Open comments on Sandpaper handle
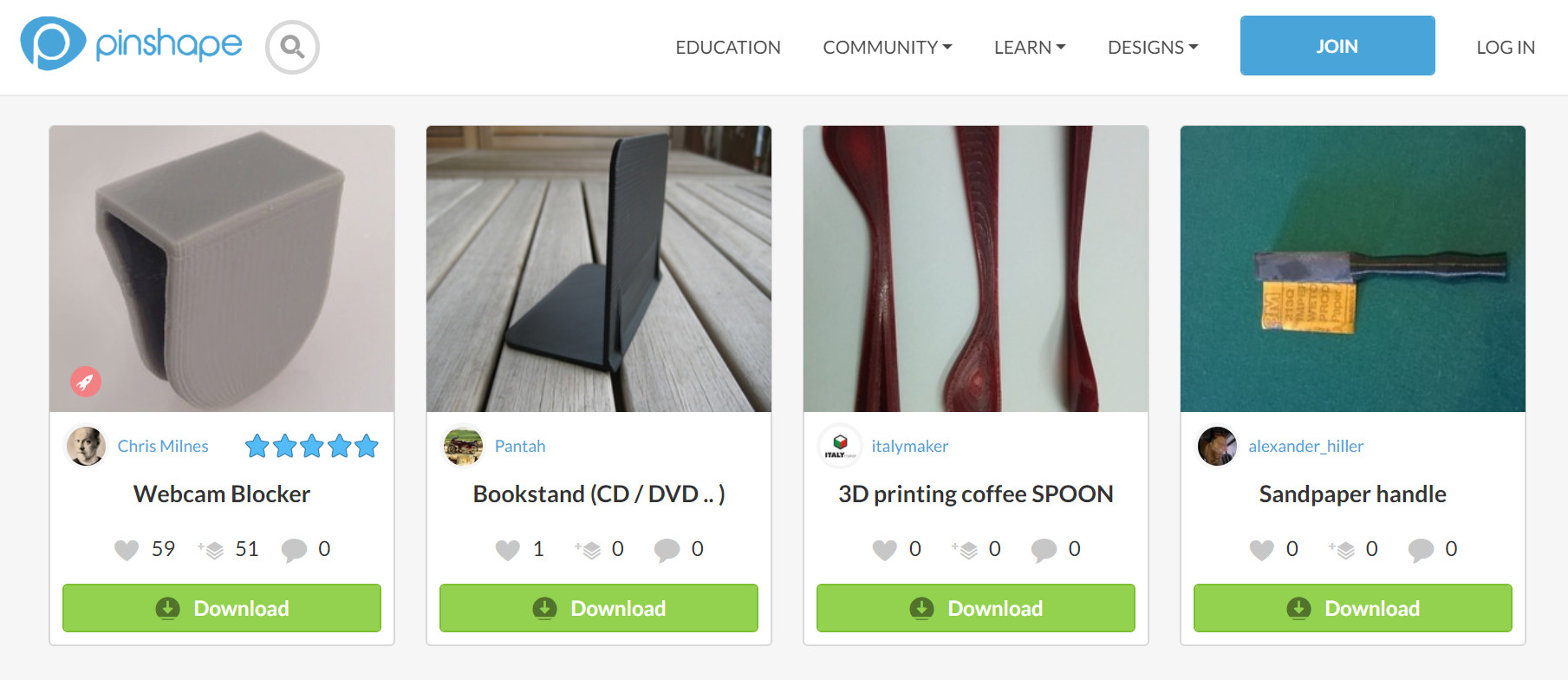This screenshot has width=1568, height=680. click(x=1422, y=550)
